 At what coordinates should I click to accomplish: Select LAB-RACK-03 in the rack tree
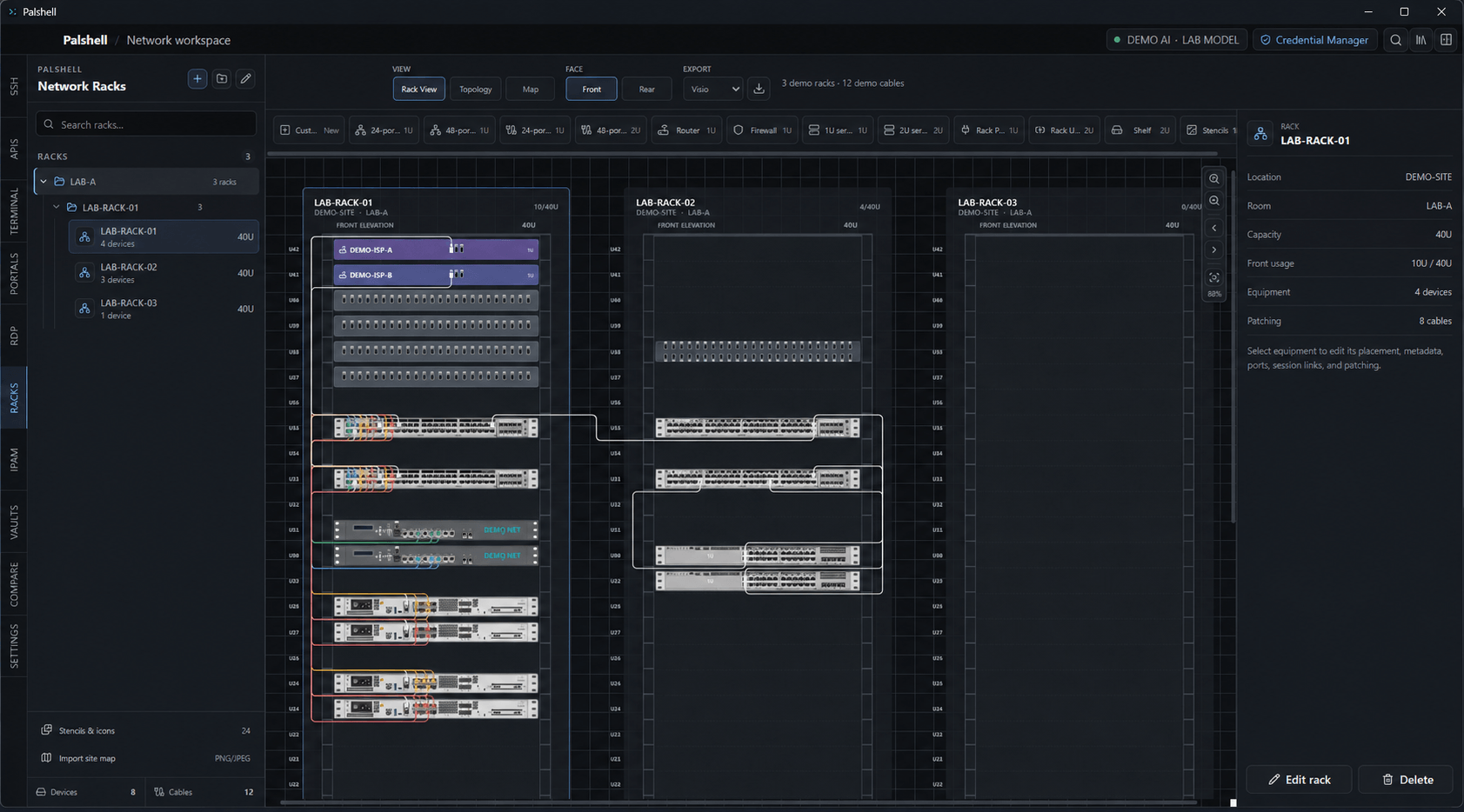[x=164, y=309]
